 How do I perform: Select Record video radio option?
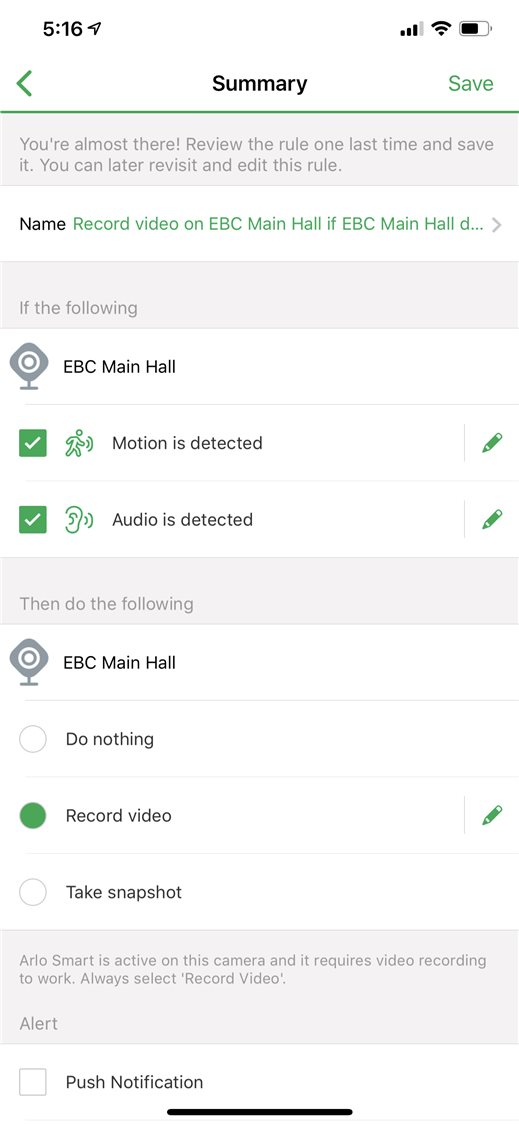pyautogui.click(x=32, y=816)
